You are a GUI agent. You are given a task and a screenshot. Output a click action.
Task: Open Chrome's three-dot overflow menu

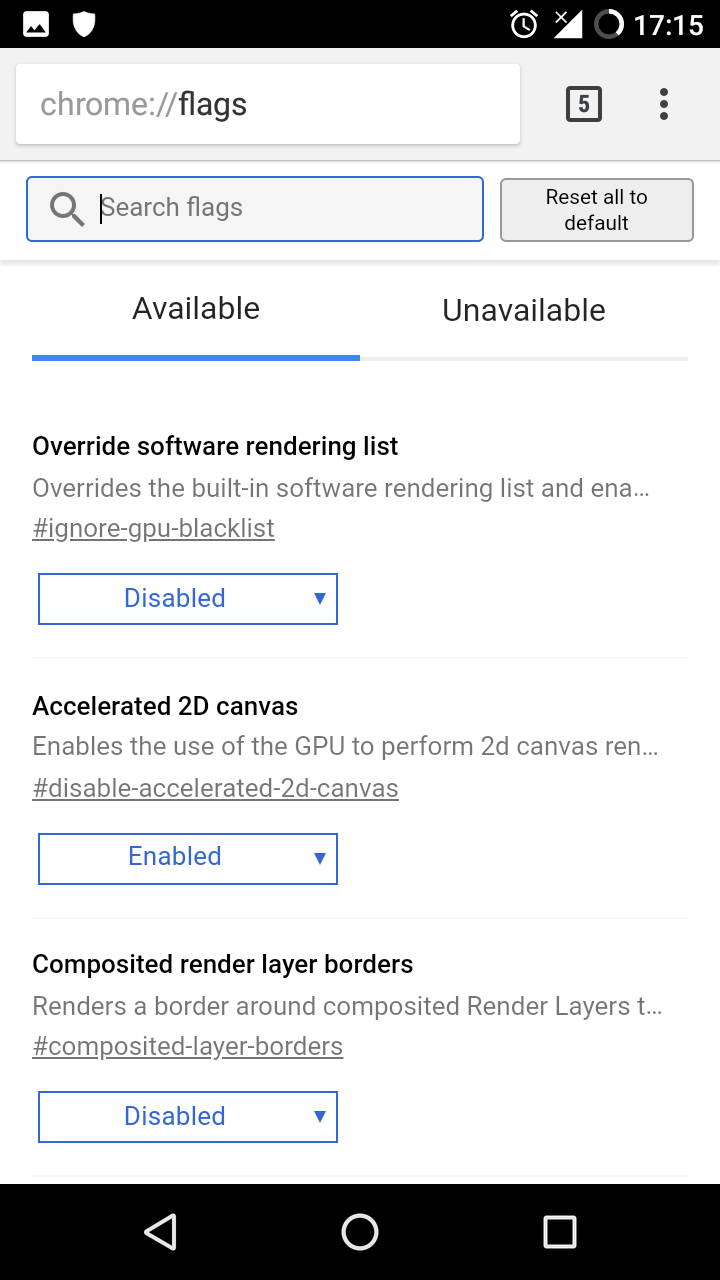664,104
